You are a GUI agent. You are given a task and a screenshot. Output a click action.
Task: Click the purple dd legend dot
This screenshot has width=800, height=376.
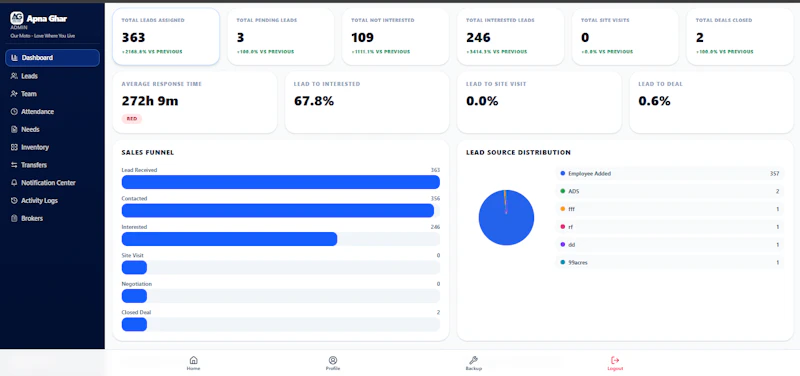563,244
